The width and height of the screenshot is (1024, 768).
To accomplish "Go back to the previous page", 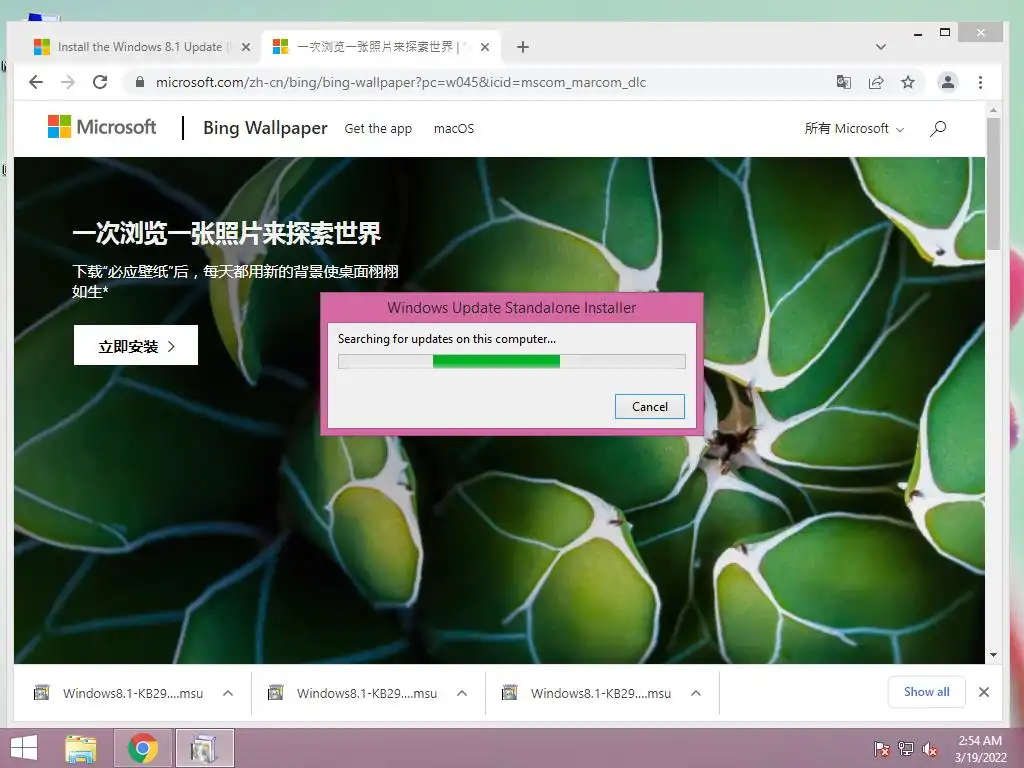I will point(36,82).
